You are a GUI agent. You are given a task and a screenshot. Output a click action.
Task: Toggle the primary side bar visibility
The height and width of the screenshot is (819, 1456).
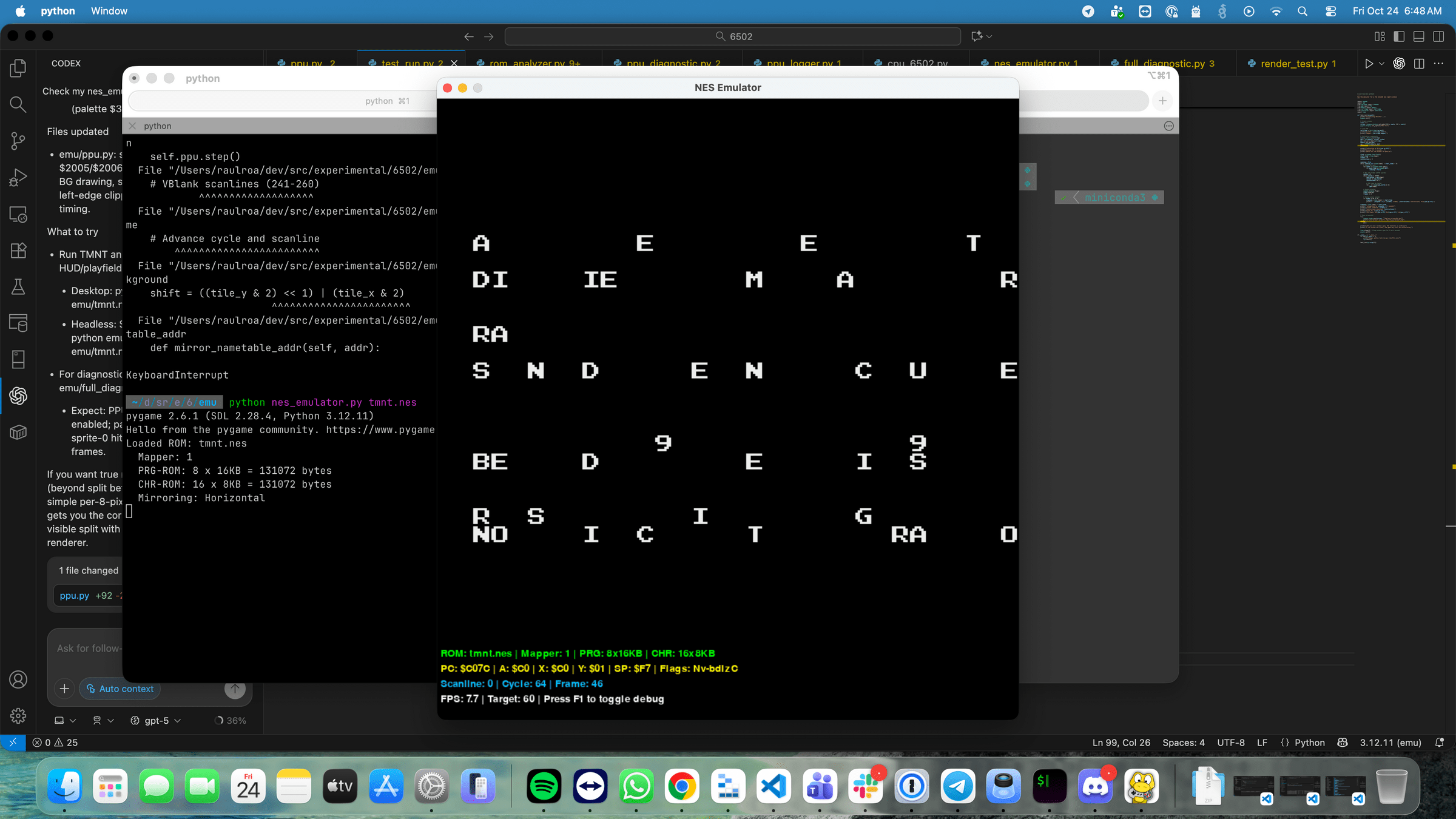coord(1399,36)
